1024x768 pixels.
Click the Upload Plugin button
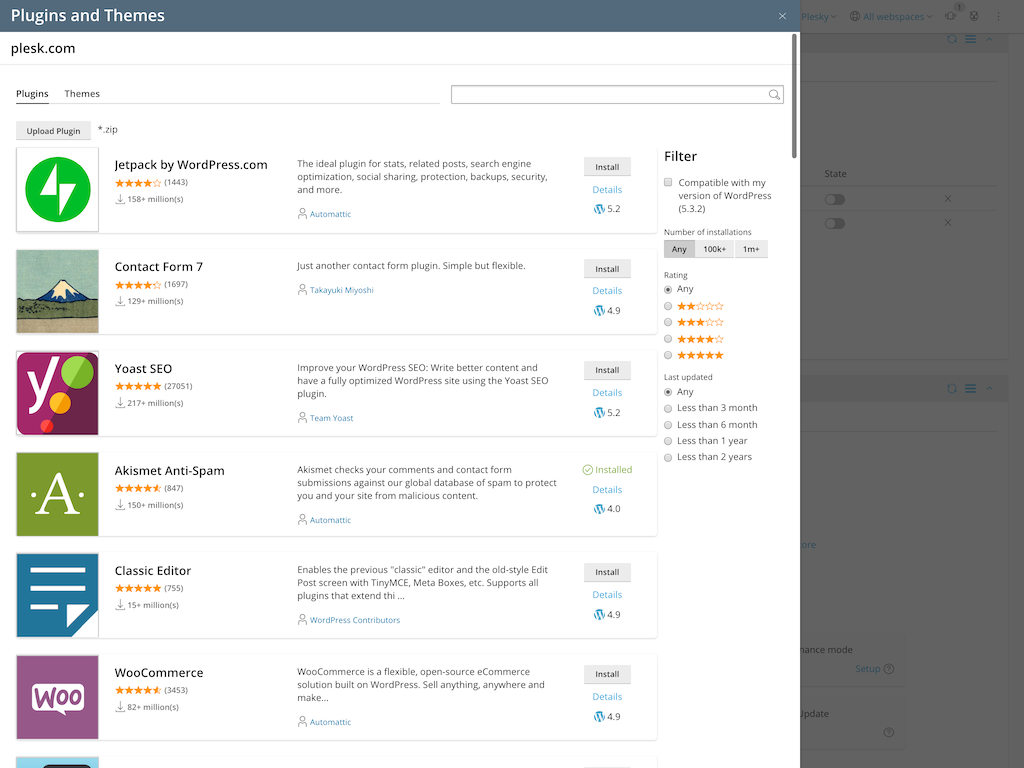pos(54,131)
